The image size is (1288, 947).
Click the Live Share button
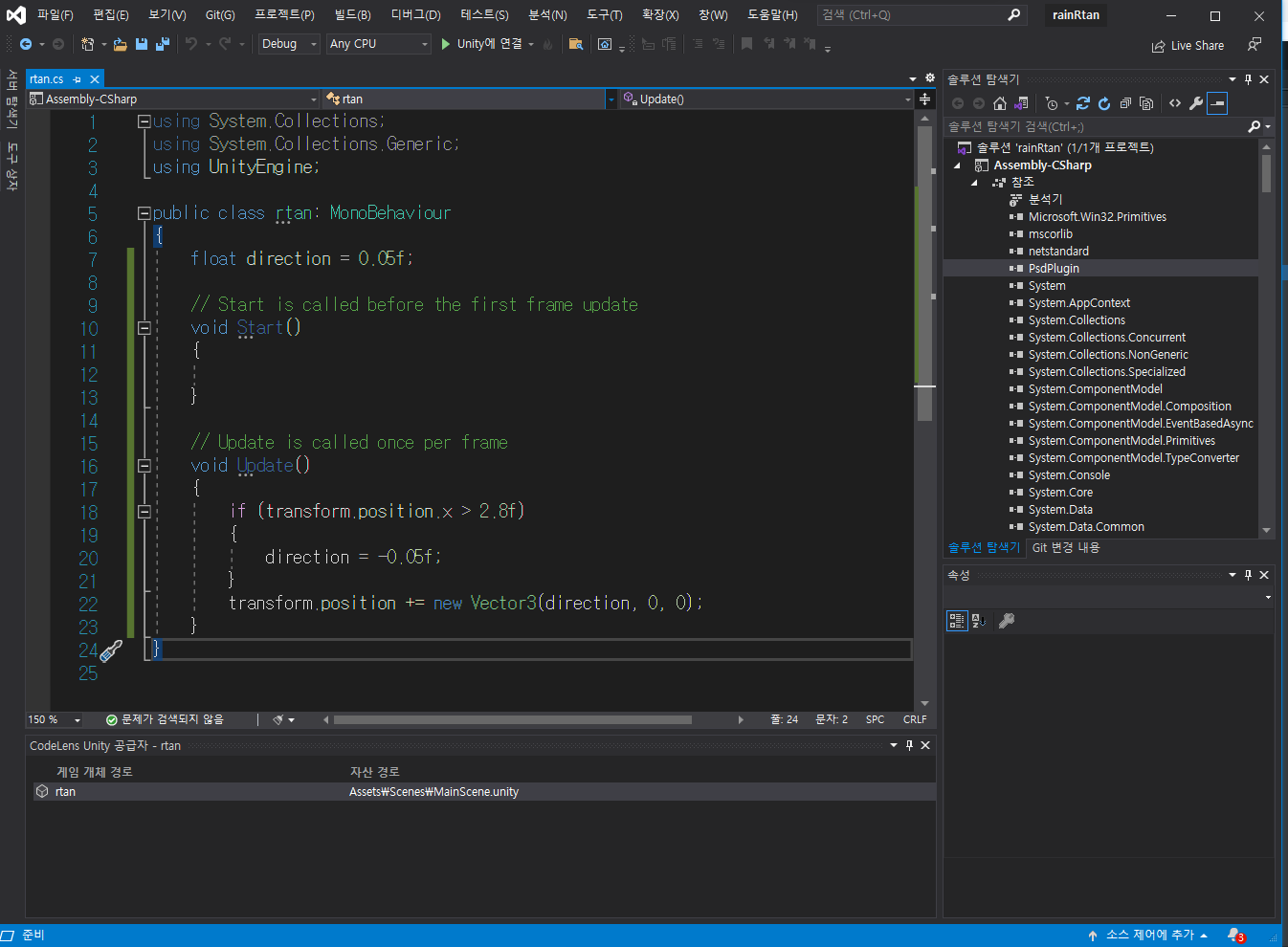pos(1188,45)
